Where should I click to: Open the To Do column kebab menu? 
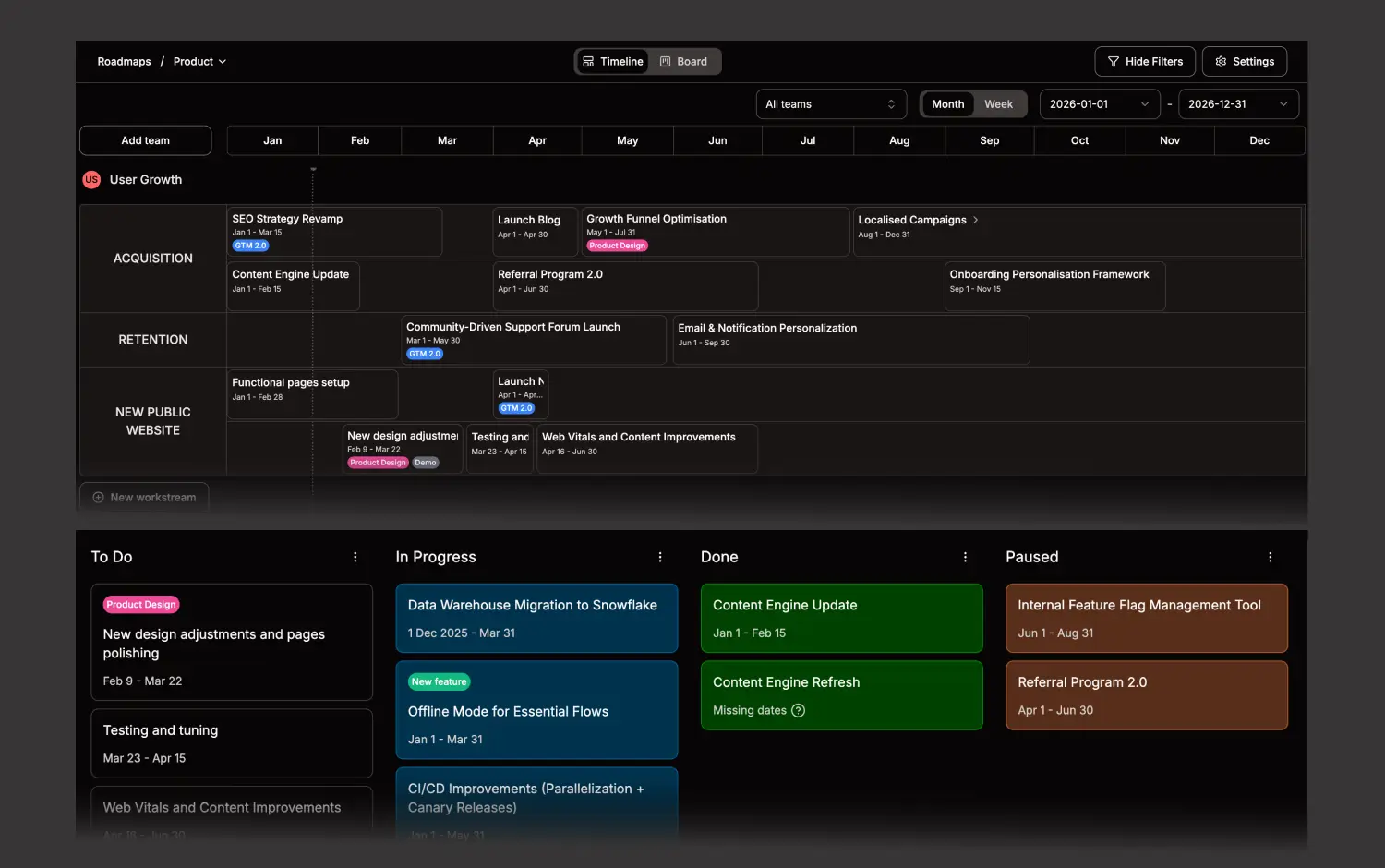pyautogui.click(x=355, y=557)
